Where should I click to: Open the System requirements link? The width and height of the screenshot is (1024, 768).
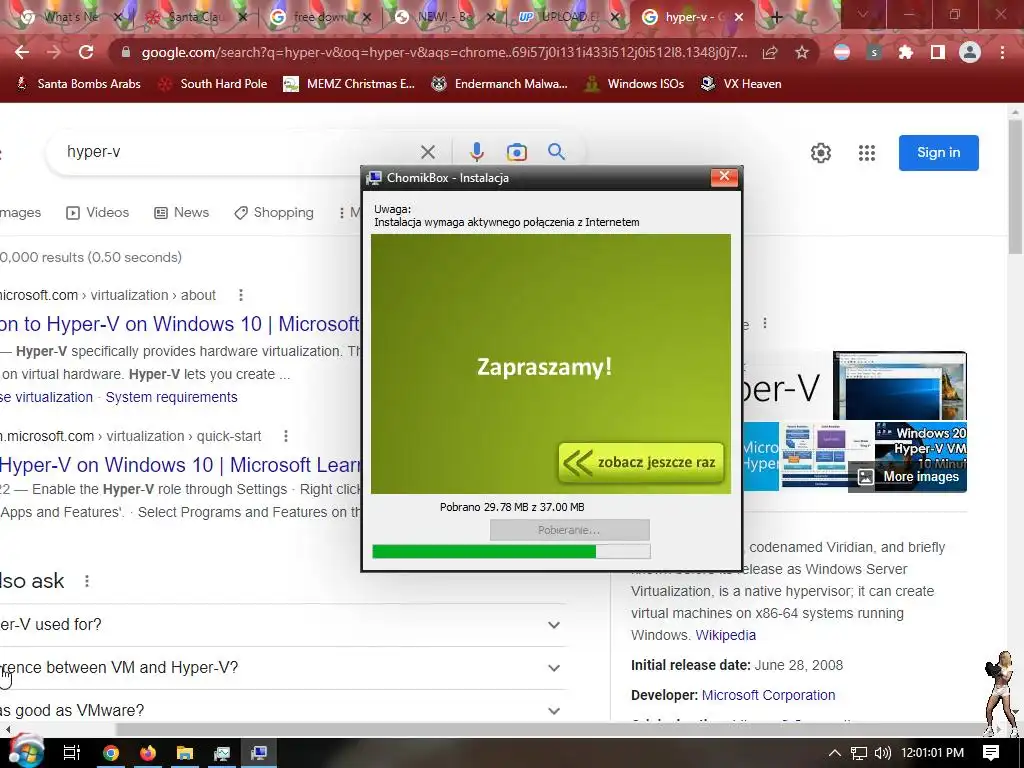tap(172, 397)
